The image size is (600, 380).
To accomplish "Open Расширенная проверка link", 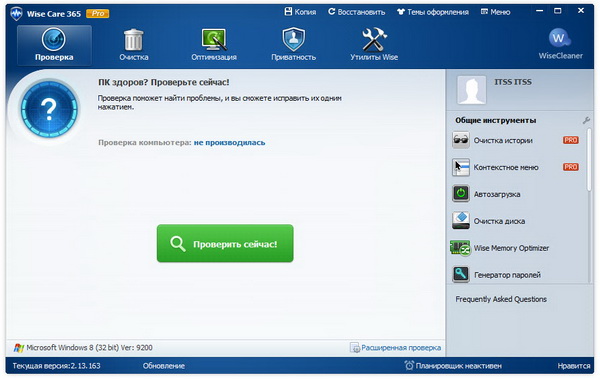I will (401, 348).
